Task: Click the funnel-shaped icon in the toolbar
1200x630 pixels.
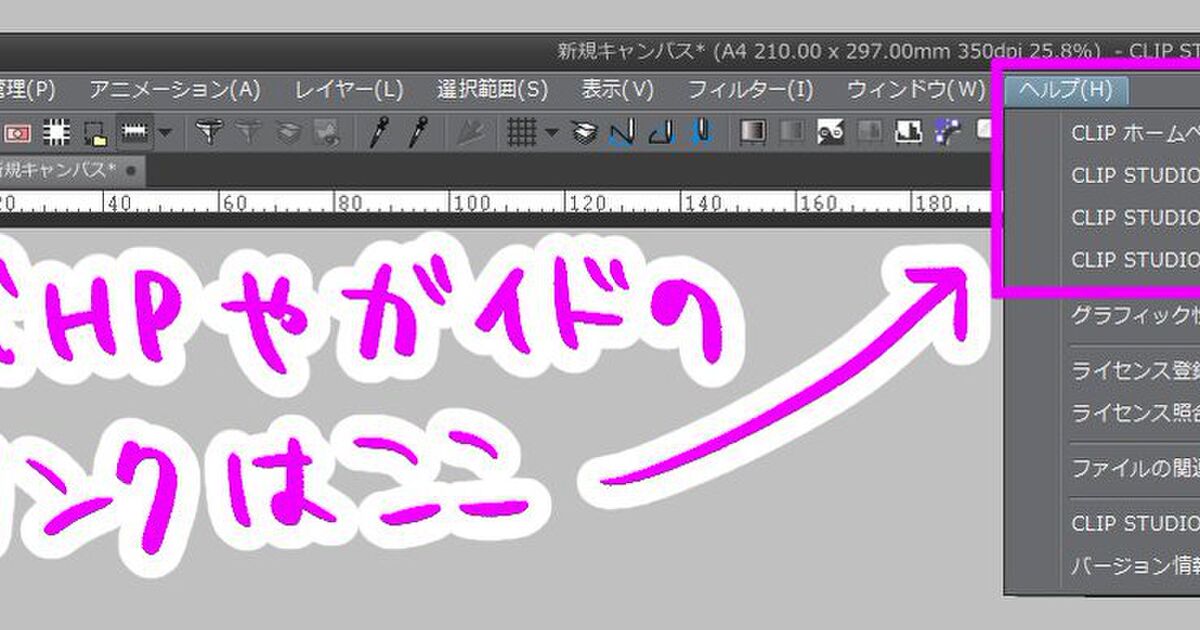Action: point(208,132)
